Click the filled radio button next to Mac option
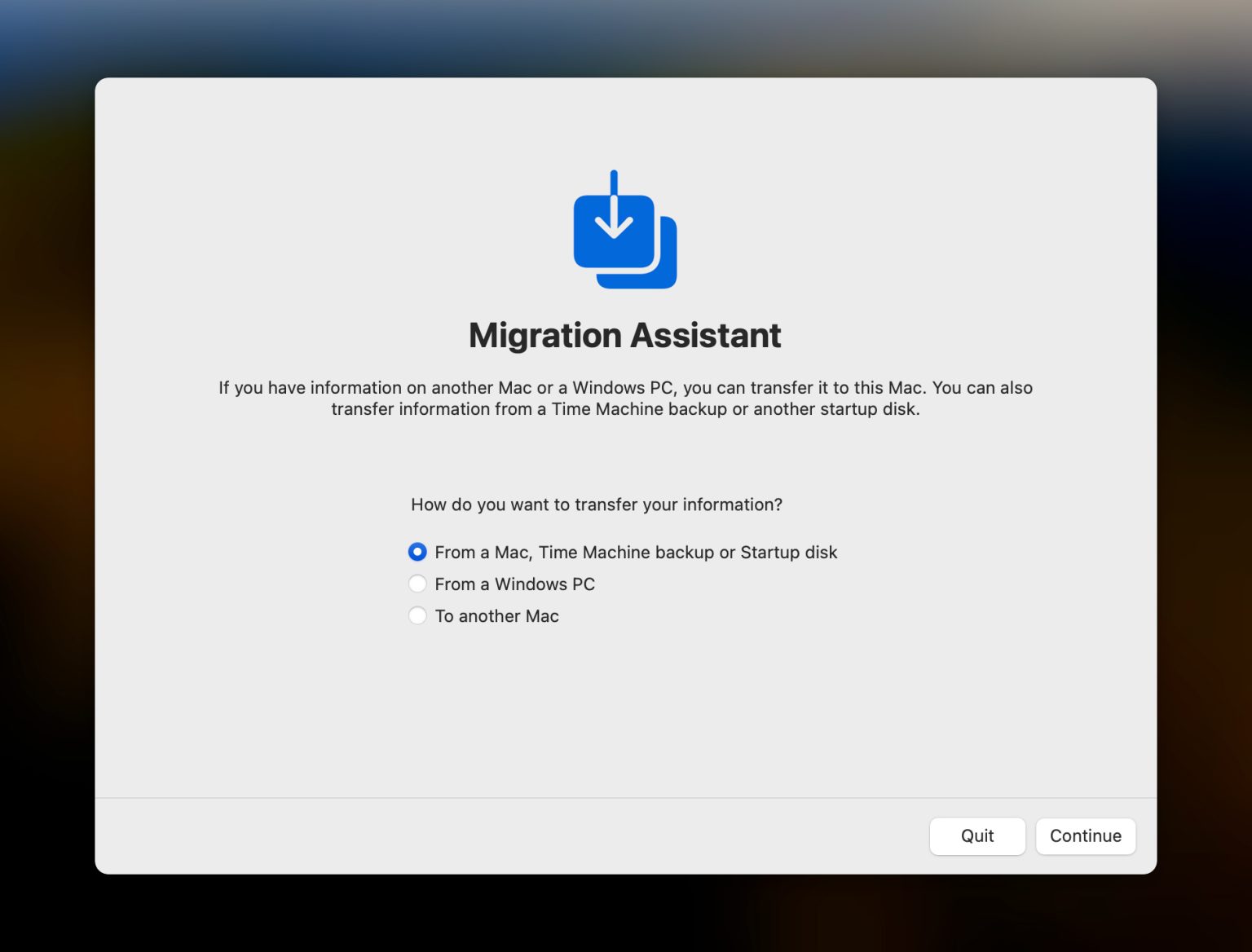Image resolution: width=1252 pixels, height=952 pixels. (417, 552)
